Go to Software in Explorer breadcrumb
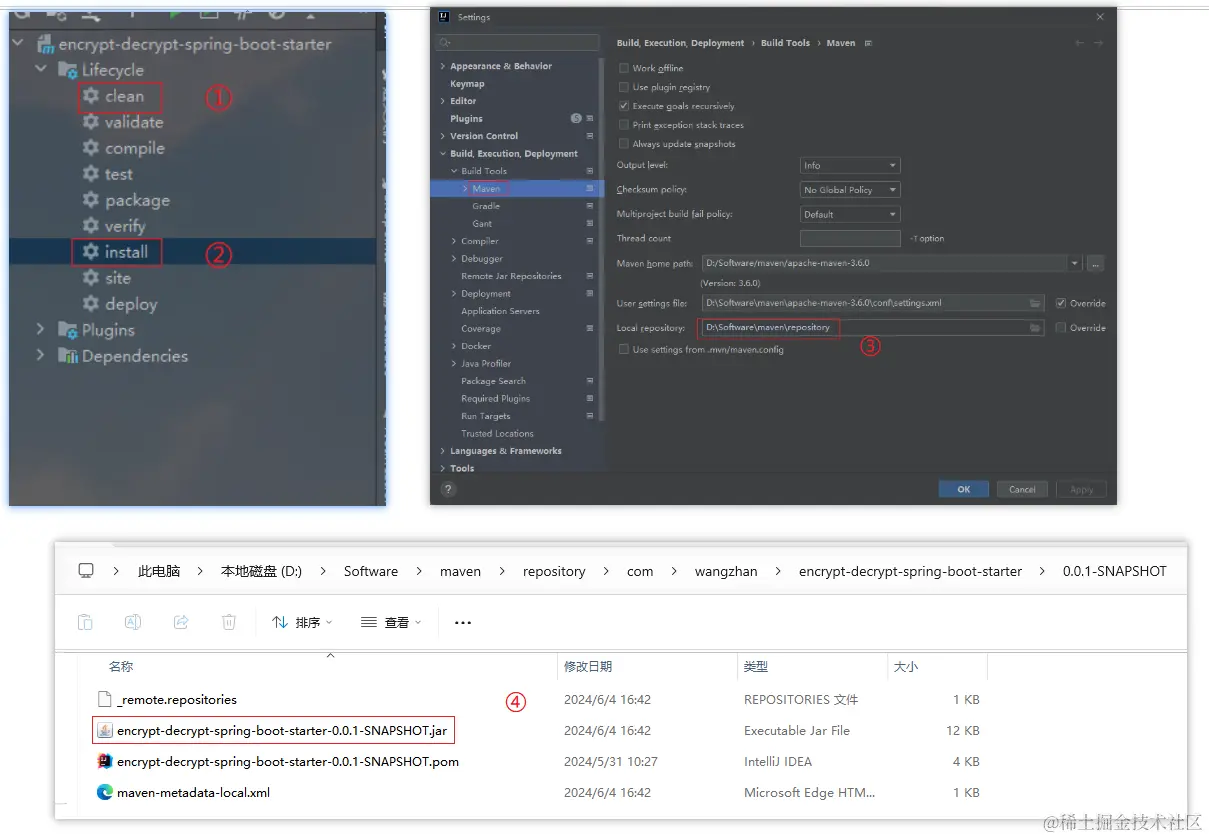 [x=371, y=571]
